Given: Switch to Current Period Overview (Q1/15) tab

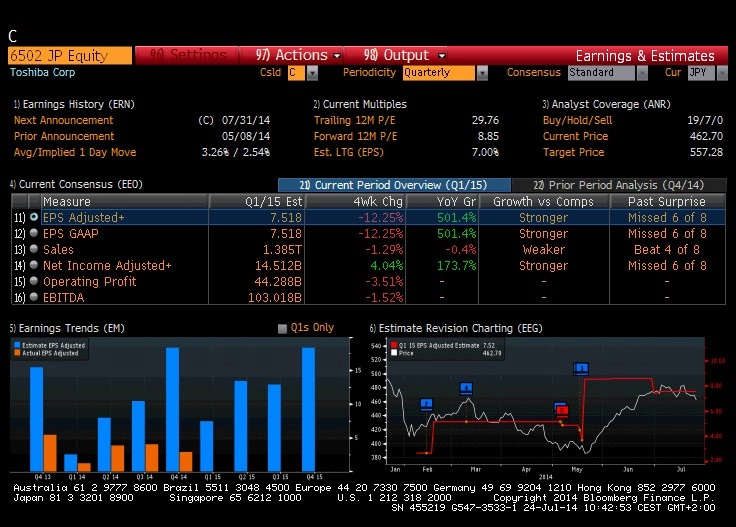Looking at the screenshot, I should tap(394, 185).
